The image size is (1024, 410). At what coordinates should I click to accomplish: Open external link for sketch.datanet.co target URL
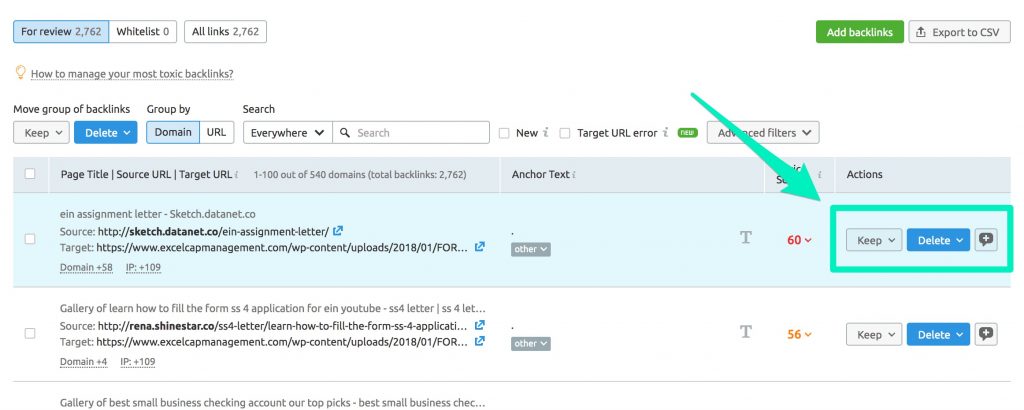tap(479, 247)
